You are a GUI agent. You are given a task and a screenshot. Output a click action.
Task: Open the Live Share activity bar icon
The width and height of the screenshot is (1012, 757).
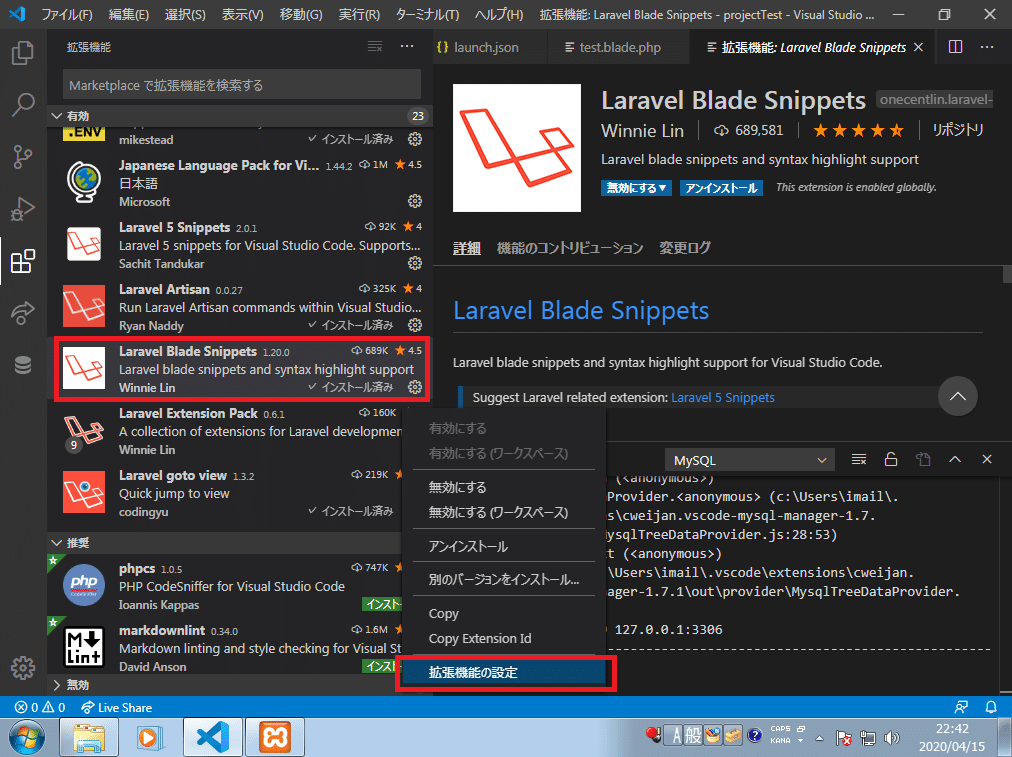23,313
